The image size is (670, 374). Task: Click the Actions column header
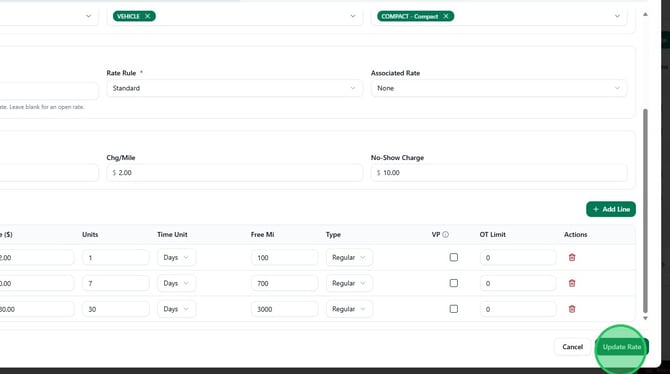pyautogui.click(x=576, y=234)
